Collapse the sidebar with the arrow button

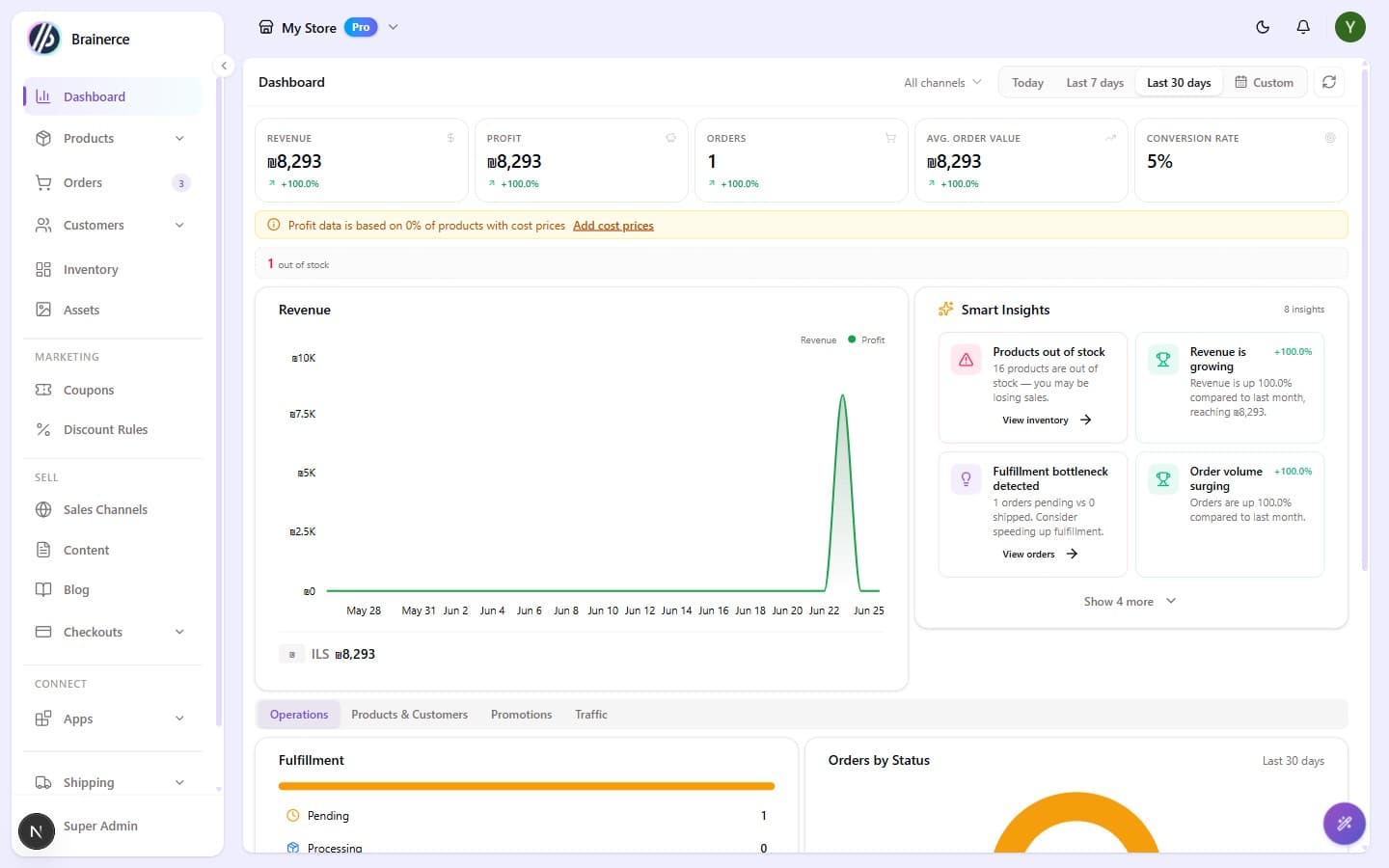coord(224,66)
